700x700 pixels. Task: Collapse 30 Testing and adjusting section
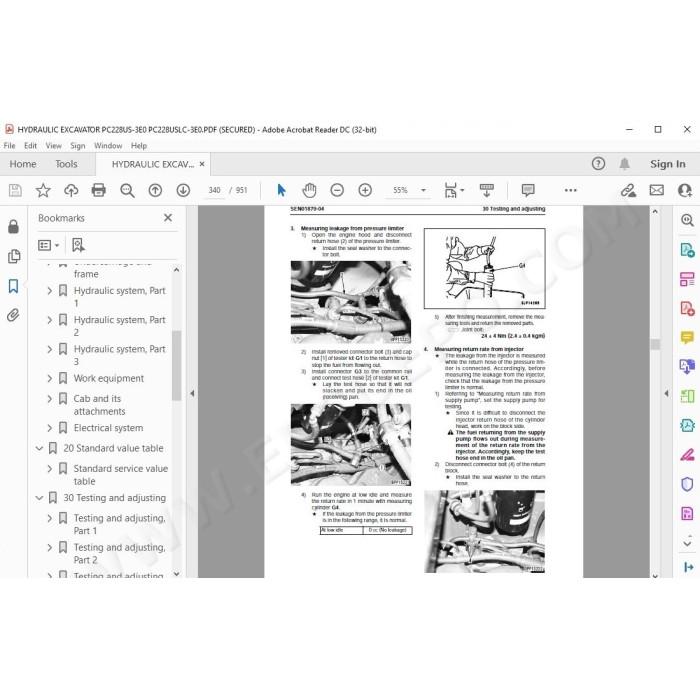(x=39, y=498)
